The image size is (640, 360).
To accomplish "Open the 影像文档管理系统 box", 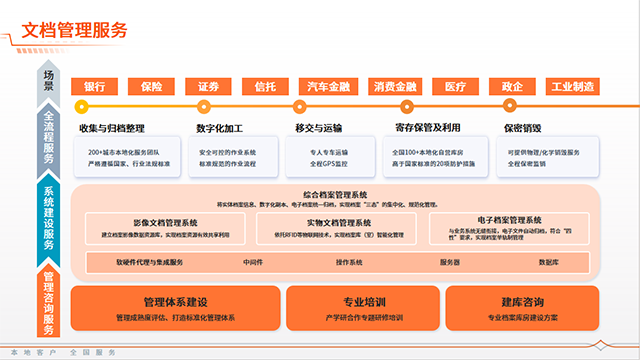I will (x=165, y=229).
